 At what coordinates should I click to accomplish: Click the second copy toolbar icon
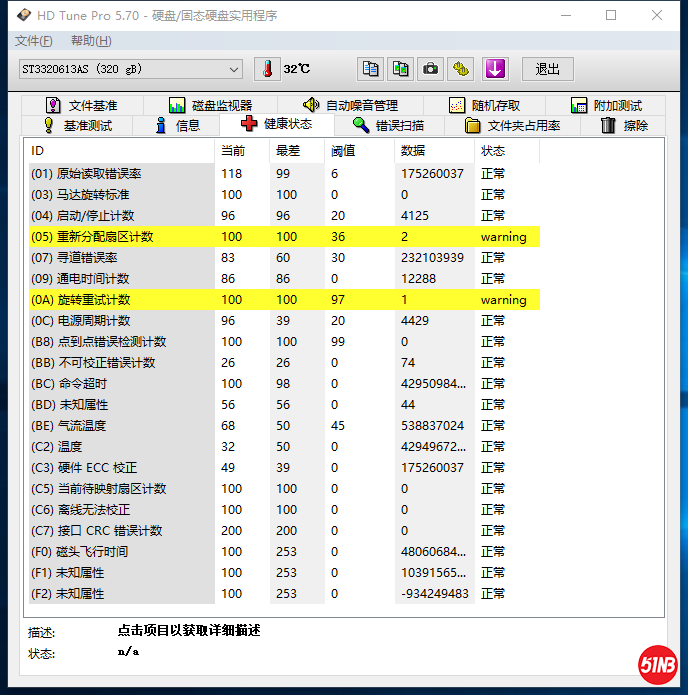(400, 69)
